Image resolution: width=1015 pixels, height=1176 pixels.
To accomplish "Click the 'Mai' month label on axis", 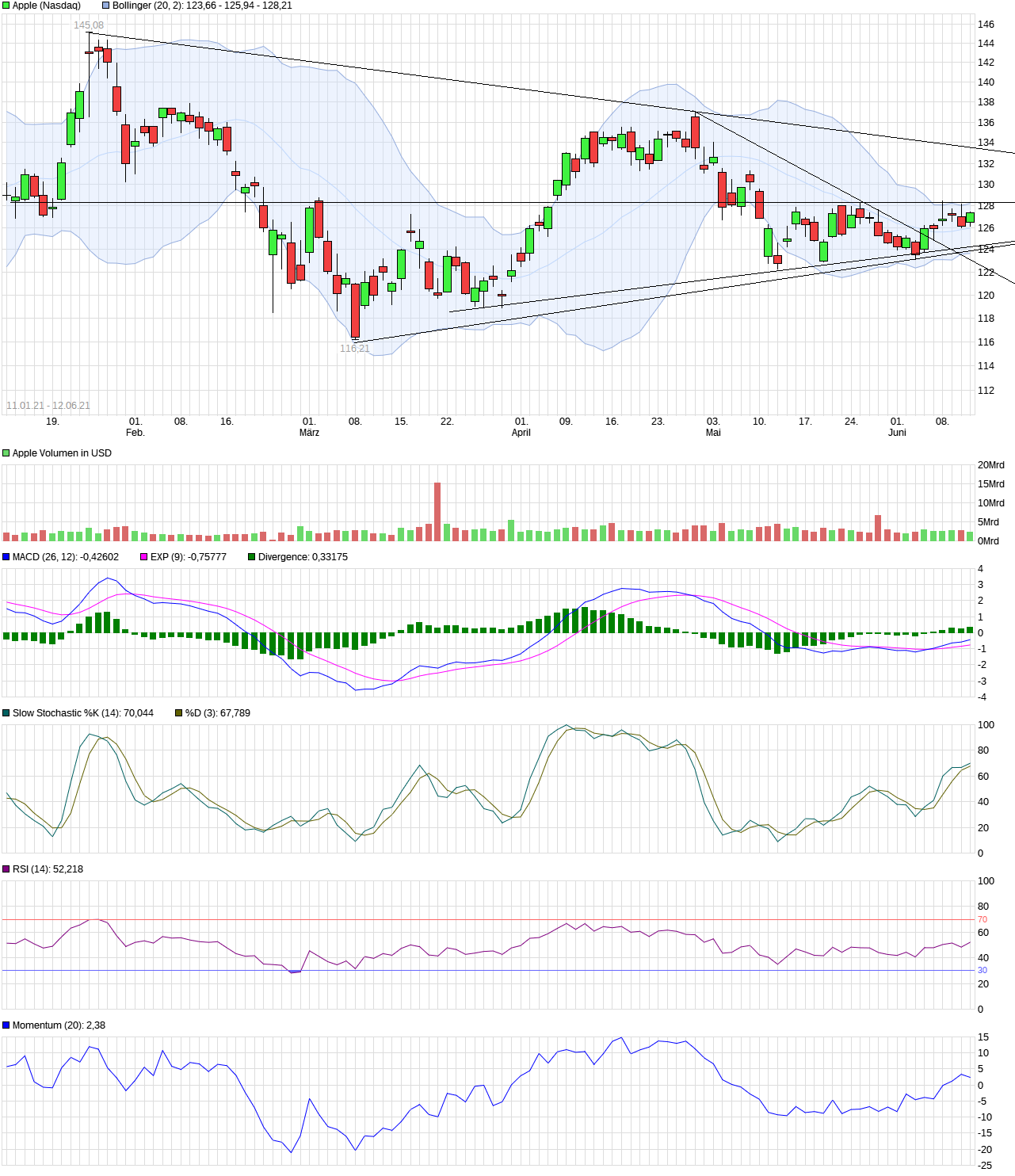I will click(x=713, y=433).
